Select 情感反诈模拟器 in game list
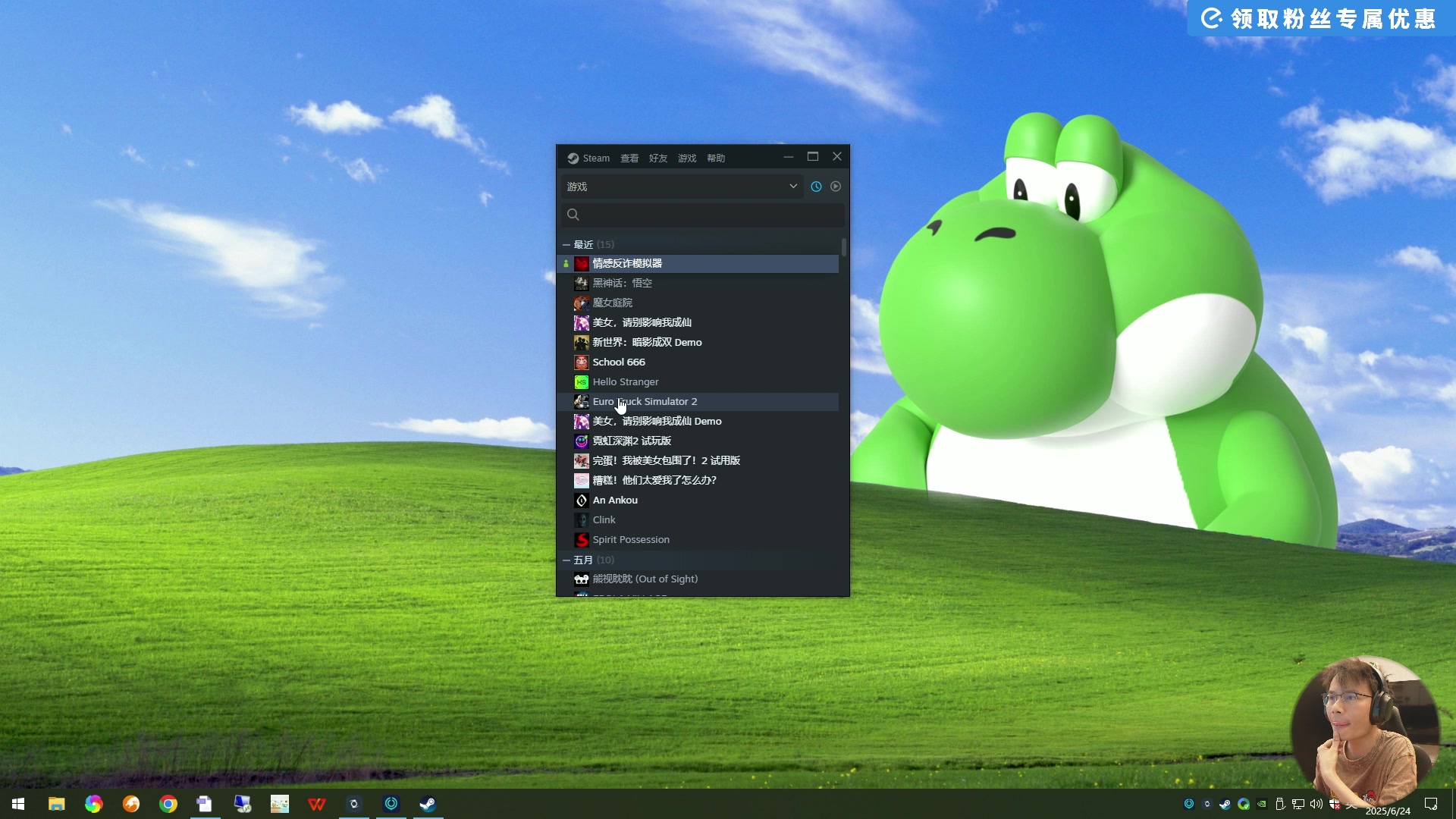Image resolution: width=1456 pixels, height=819 pixels. pos(698,263)
